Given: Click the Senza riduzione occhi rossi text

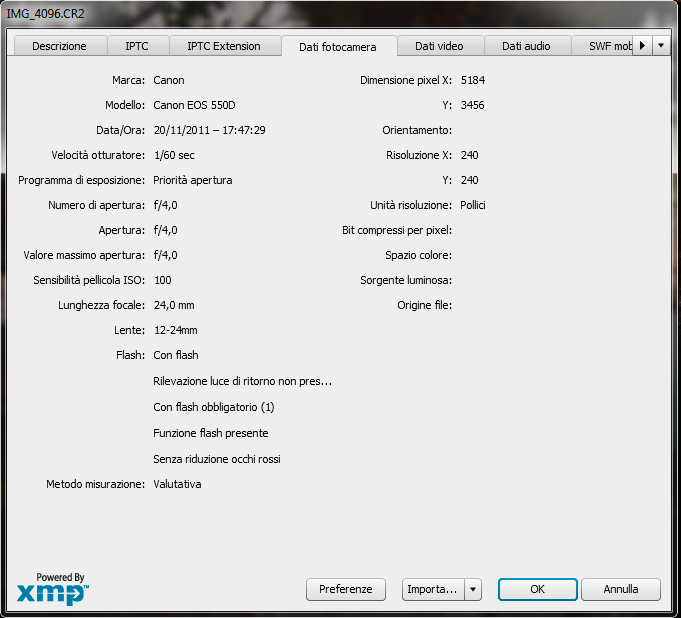Looking at the screenshot, I should pos(217,459).
